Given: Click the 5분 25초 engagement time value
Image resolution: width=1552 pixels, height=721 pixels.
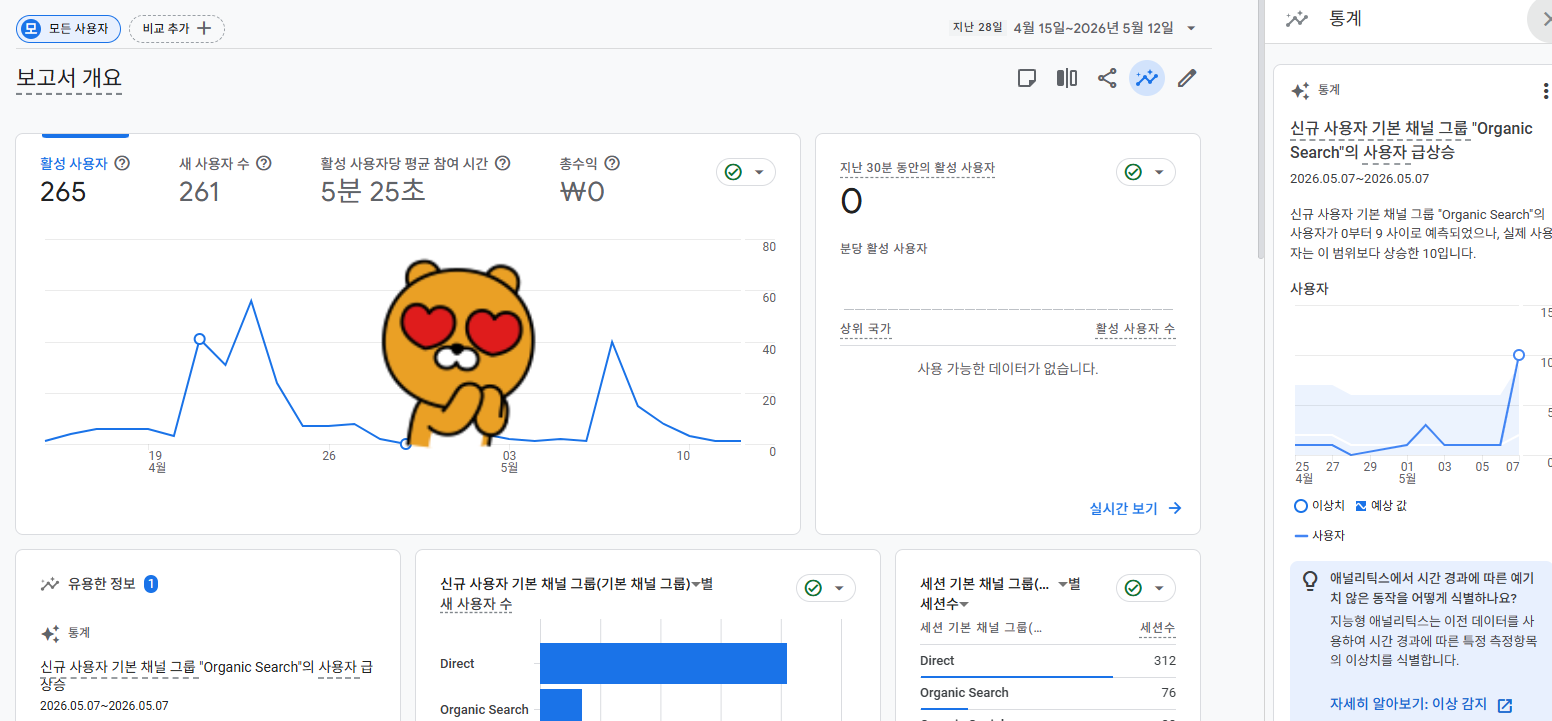Looking at the screenshot, I should (373, 191).
